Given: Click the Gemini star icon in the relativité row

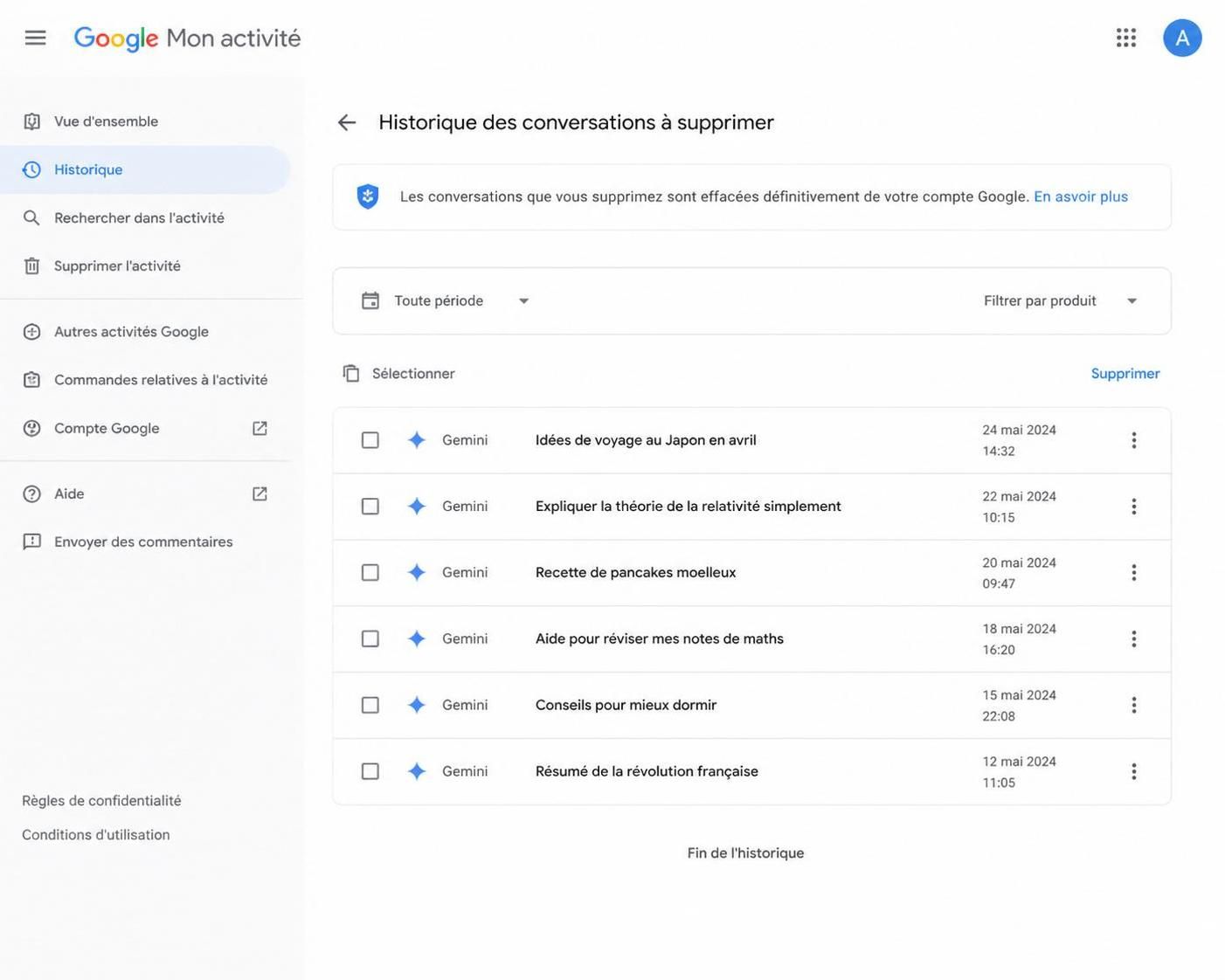Looking at the screenshot, I should (417, 507).
